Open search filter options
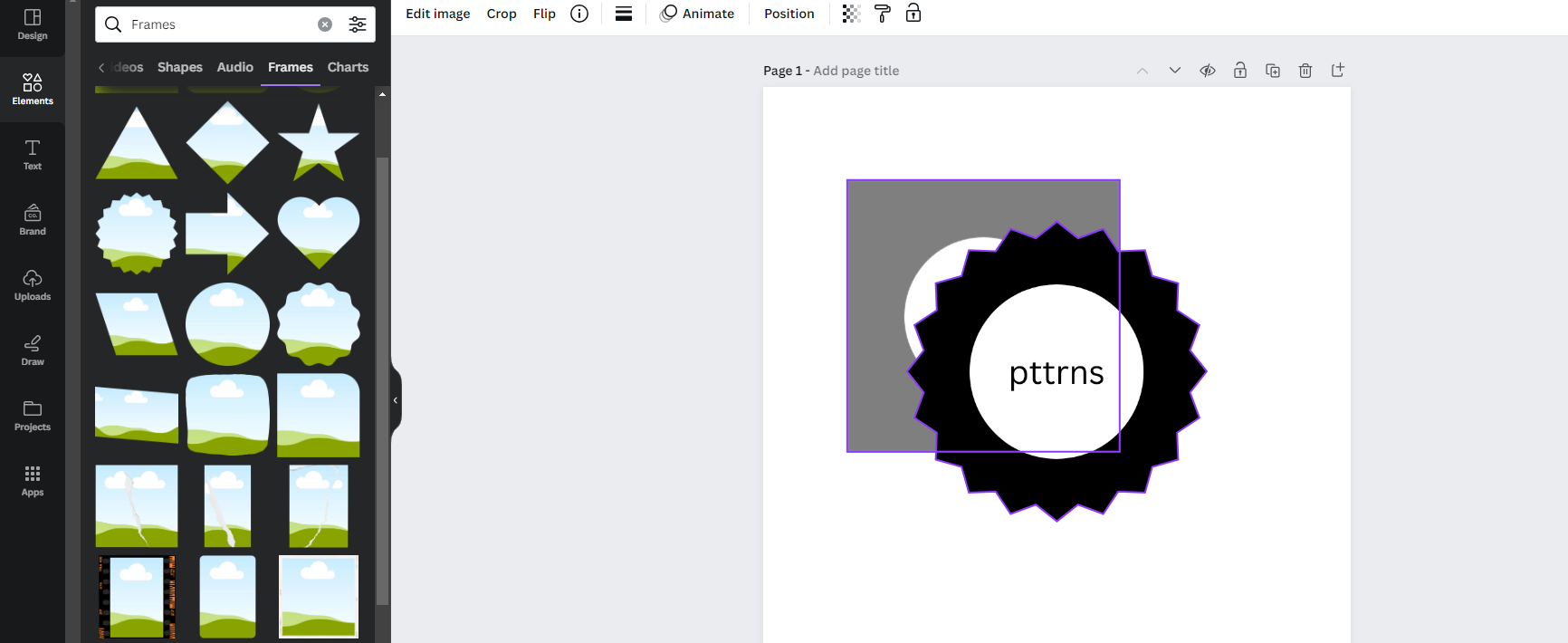 click(358, 24)
